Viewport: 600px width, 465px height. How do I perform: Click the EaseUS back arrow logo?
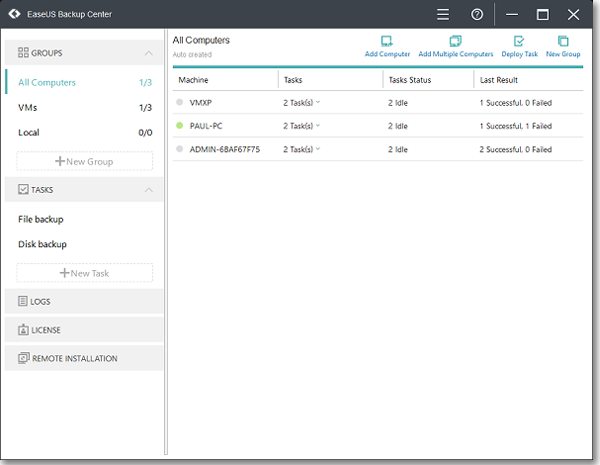(x=15, y=15)
